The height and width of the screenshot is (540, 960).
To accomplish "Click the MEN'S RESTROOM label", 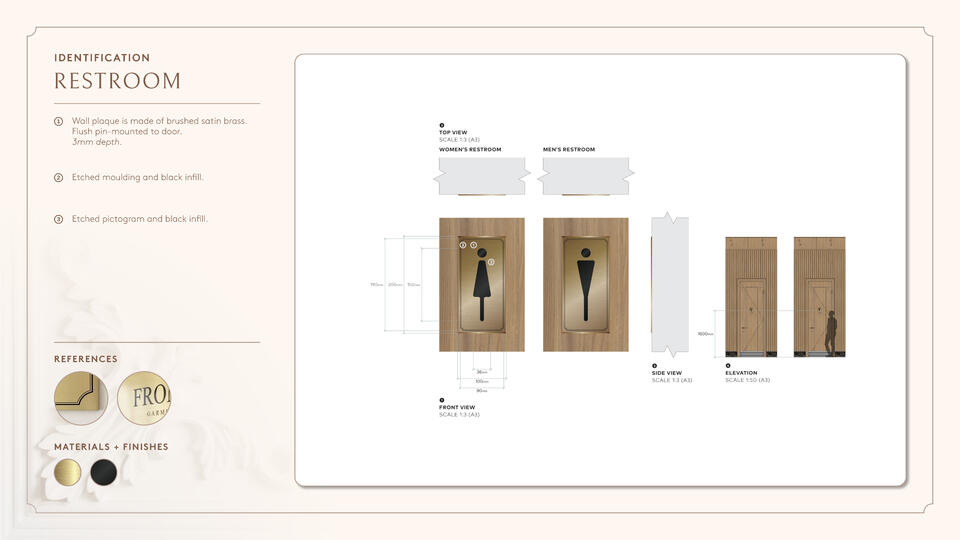I will point(569,150).
